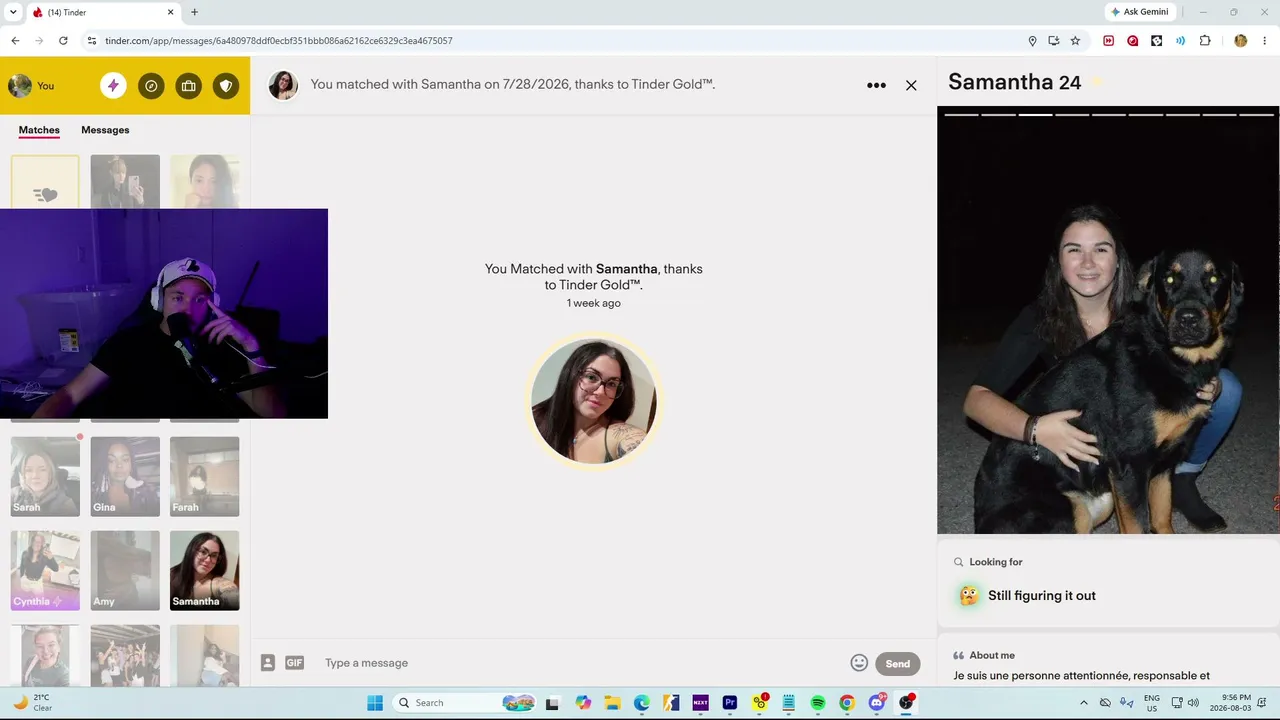Open Discord from the taskbar
Viewport: 1280px width, 720px height.
coord(877,703)
